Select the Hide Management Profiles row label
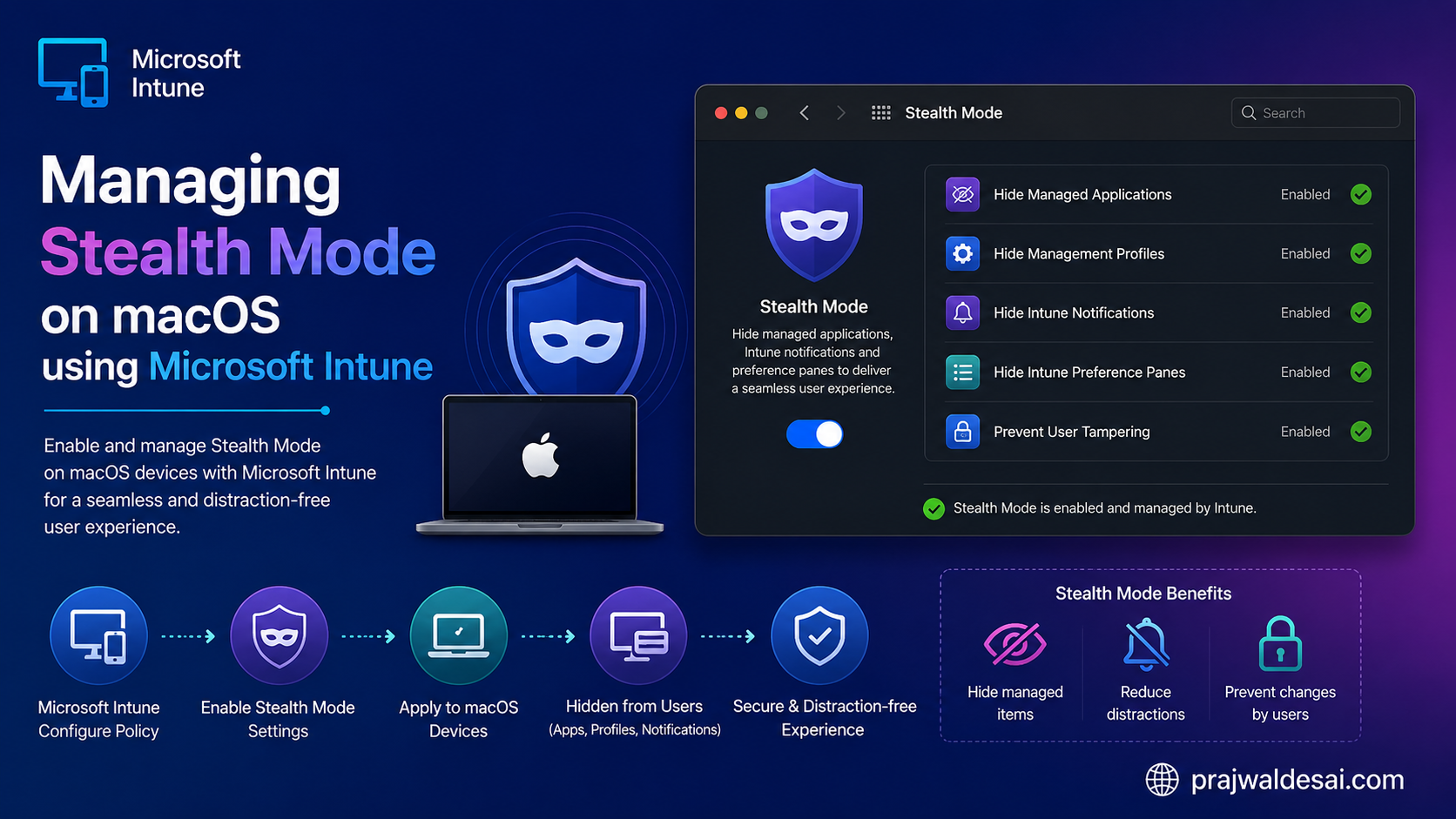This screenshot has width=1456, height=819. coord(1079,253)
